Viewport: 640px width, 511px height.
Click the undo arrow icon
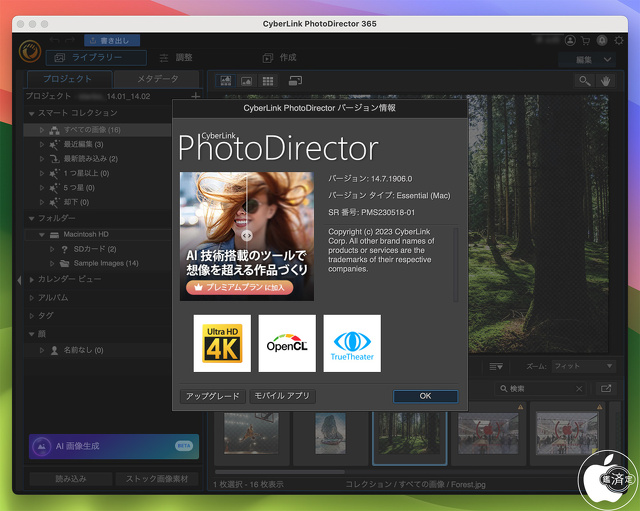click(55, 40)
